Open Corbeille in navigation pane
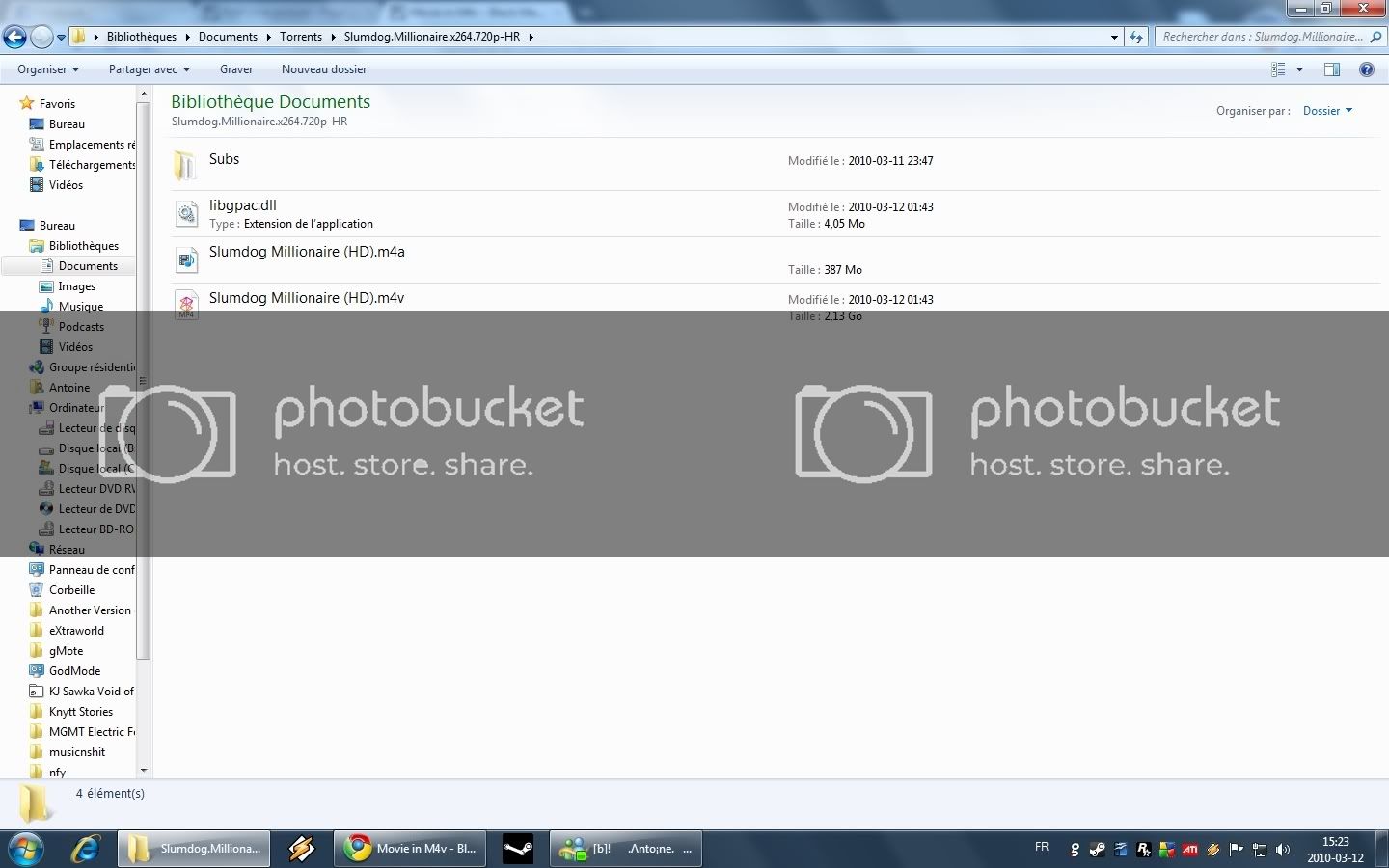This screenshot has width=1389, height=868. (71, 590)
